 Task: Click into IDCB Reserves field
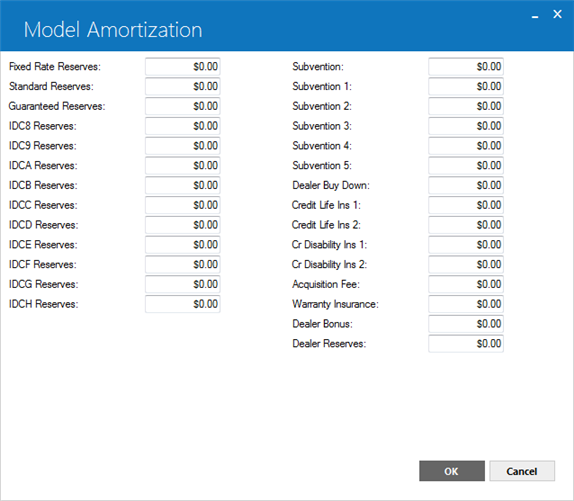click(x=183, y=185)
